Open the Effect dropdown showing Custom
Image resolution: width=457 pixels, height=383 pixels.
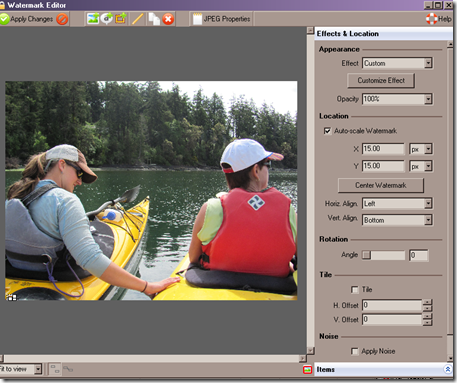(397, 63)
